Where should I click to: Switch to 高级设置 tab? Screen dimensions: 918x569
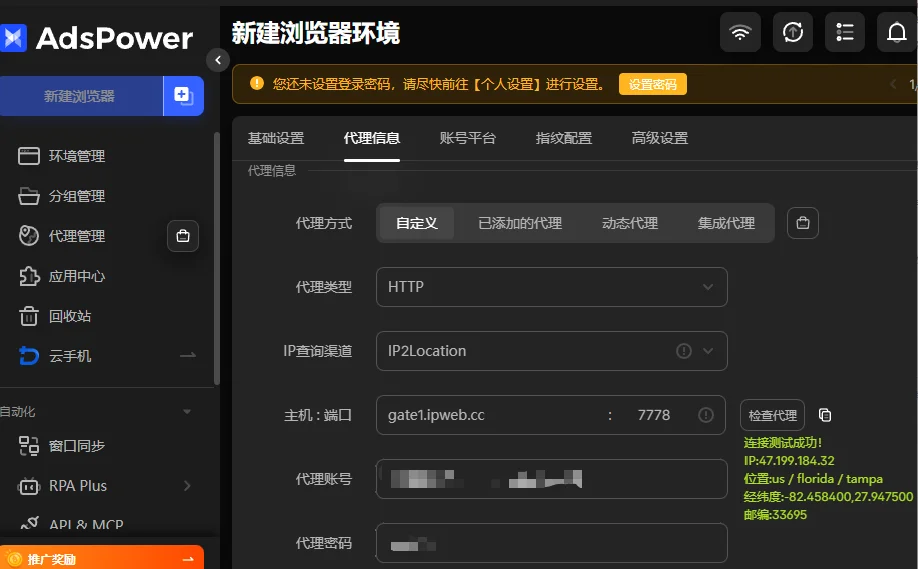click(x=660, y=138)
